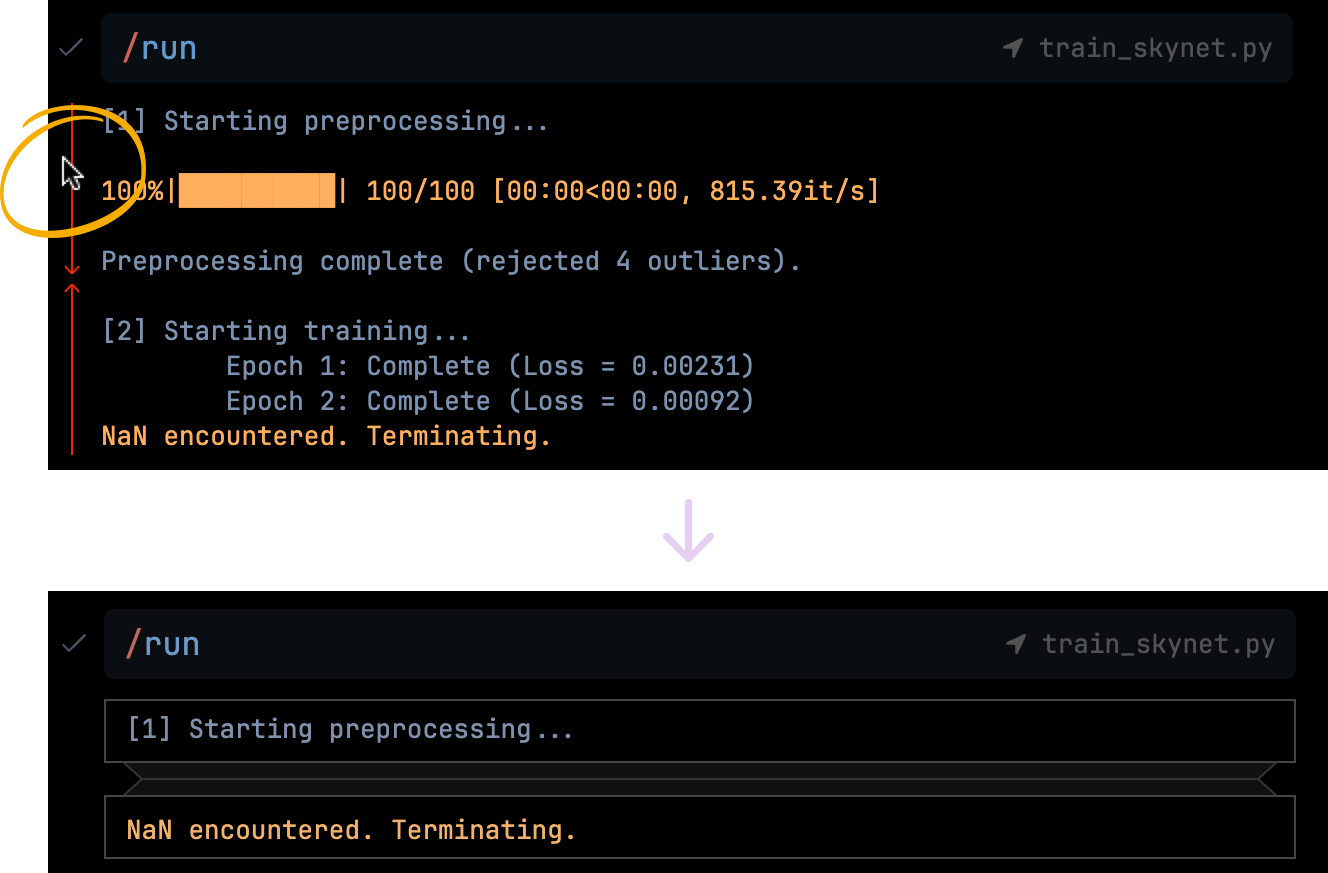This screenshot has height=873, width=1328.
Task: Select the purple down arrow between the blocks
Action: pos(687,530)
